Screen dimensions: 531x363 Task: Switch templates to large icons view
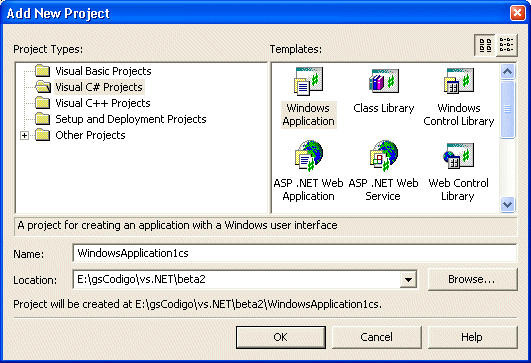coord(485,45)
